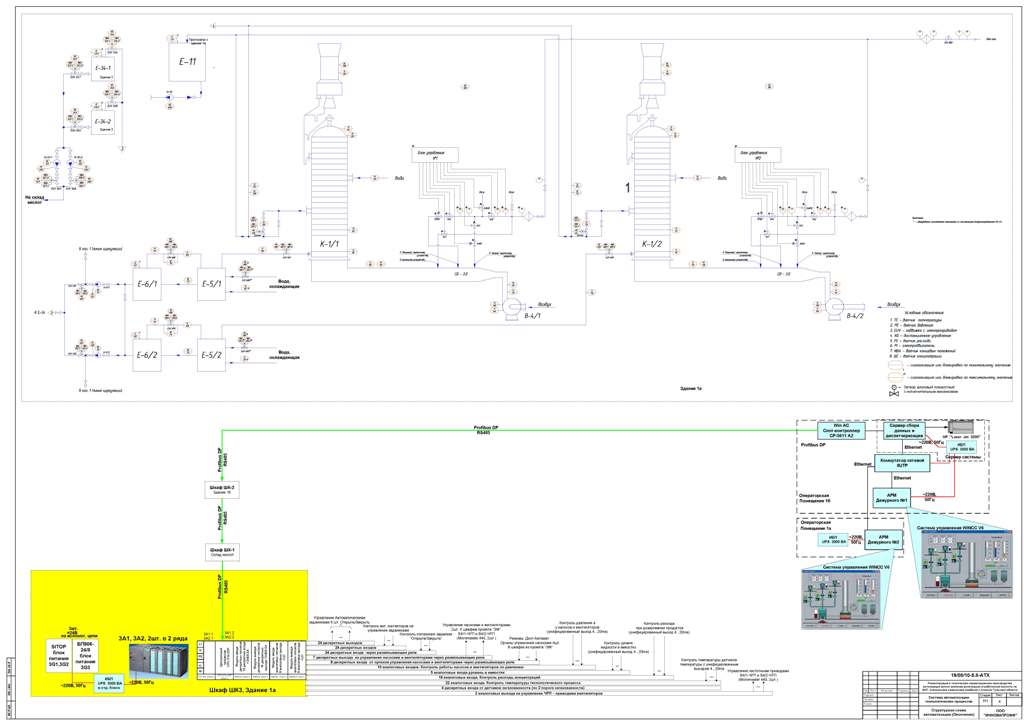The image size is (1024, 724).
Task: Toggle the UPS 3000 ВА block near АРМ №2
Action: coord(832,539)
